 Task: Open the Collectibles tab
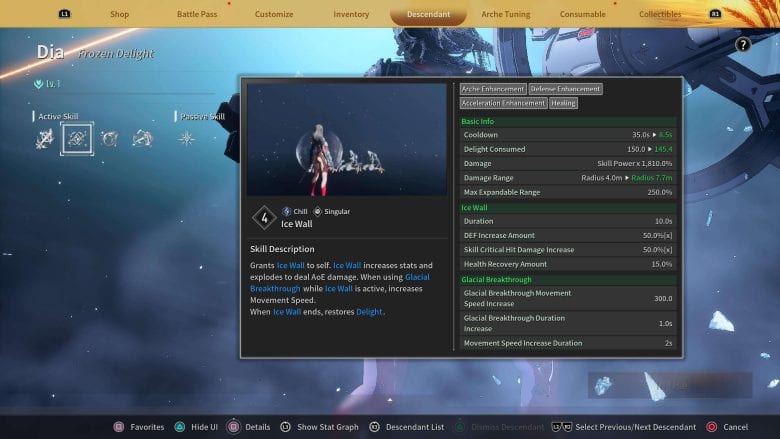coord(660,14)
